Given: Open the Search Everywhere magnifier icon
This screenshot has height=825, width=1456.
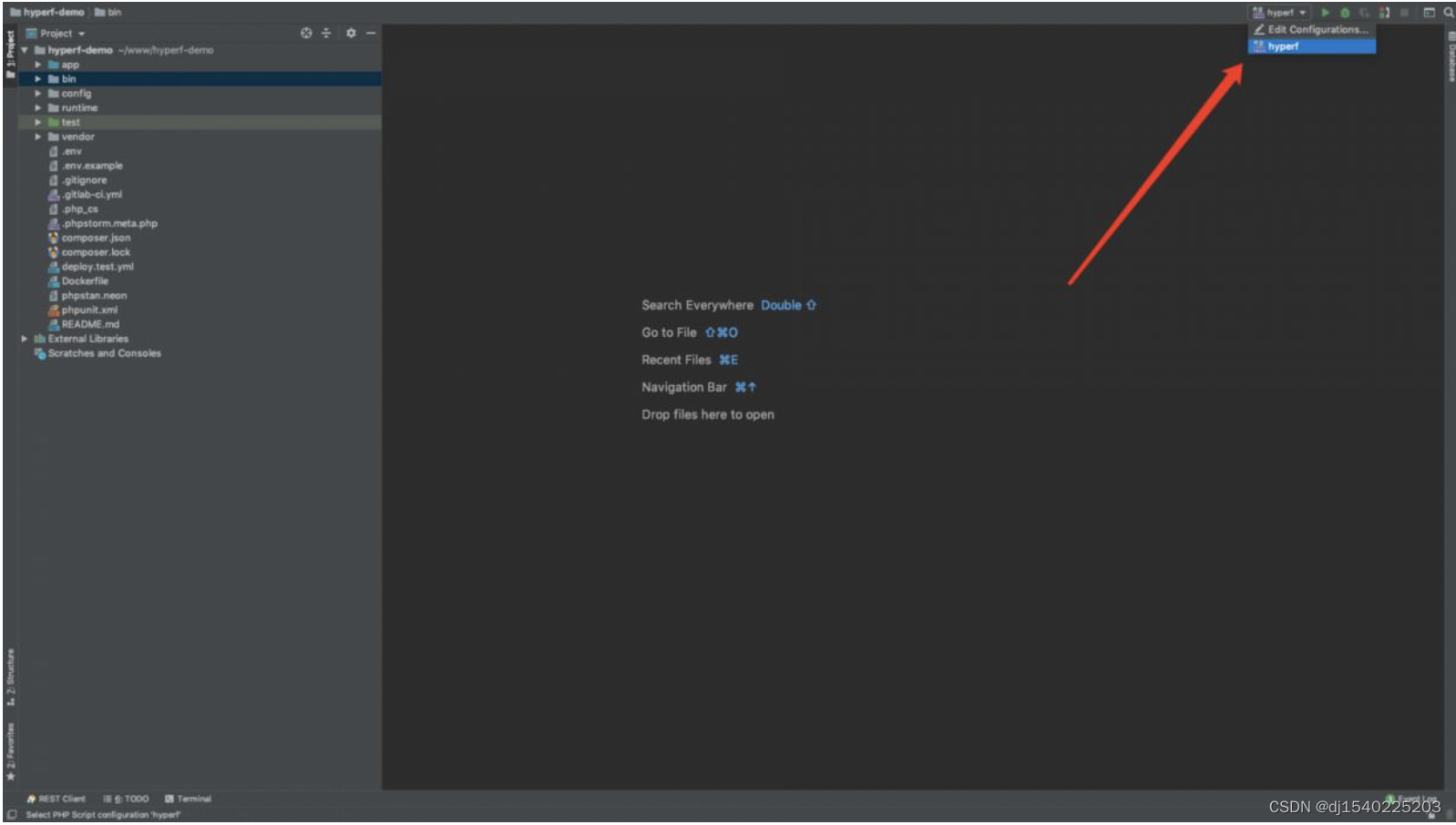Looking at the screenshot, I should click(x=1448, y=13).
